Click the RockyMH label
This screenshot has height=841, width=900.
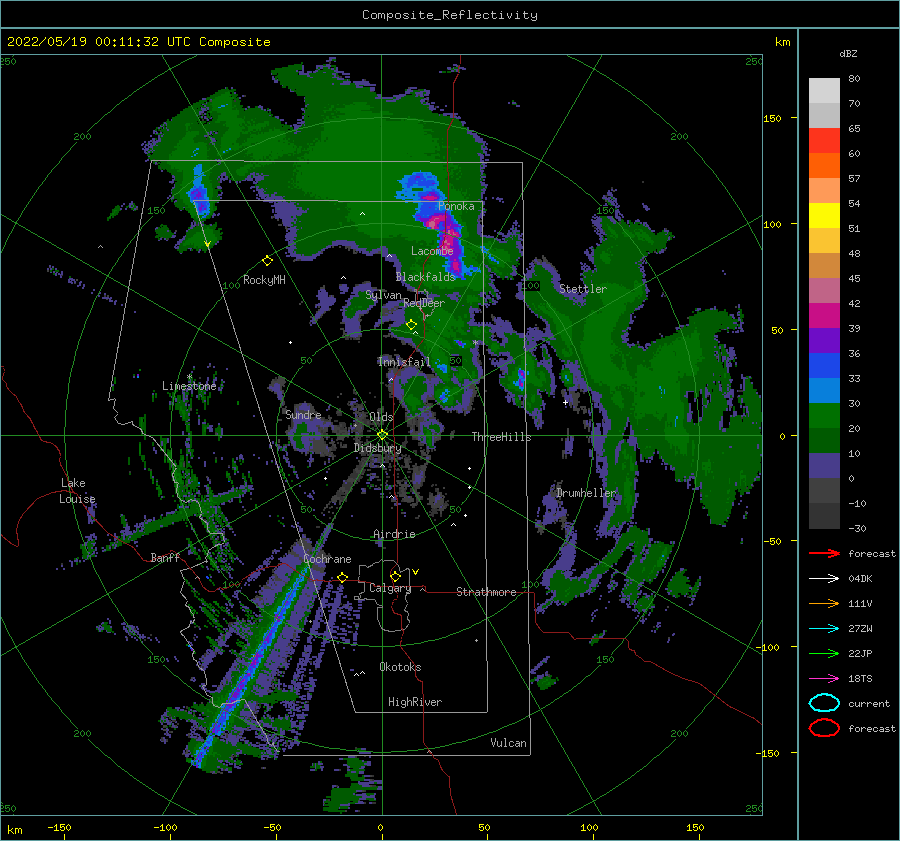coord(264,280)
